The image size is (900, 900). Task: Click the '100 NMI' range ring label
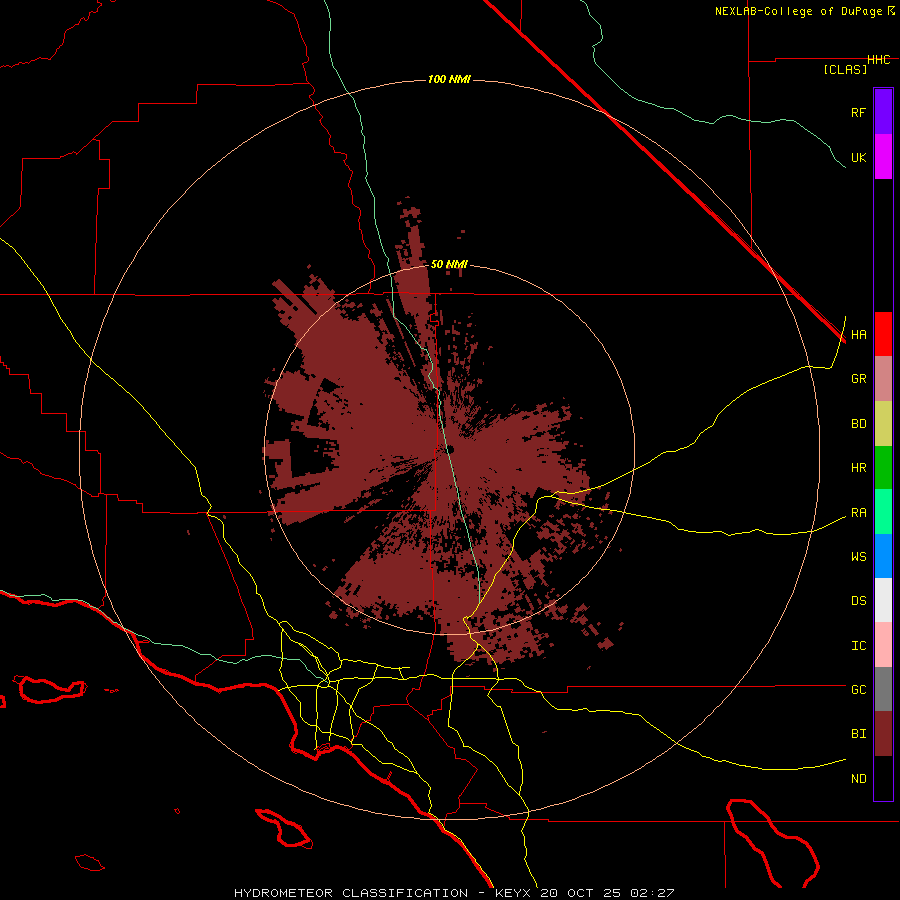point(449,79)
